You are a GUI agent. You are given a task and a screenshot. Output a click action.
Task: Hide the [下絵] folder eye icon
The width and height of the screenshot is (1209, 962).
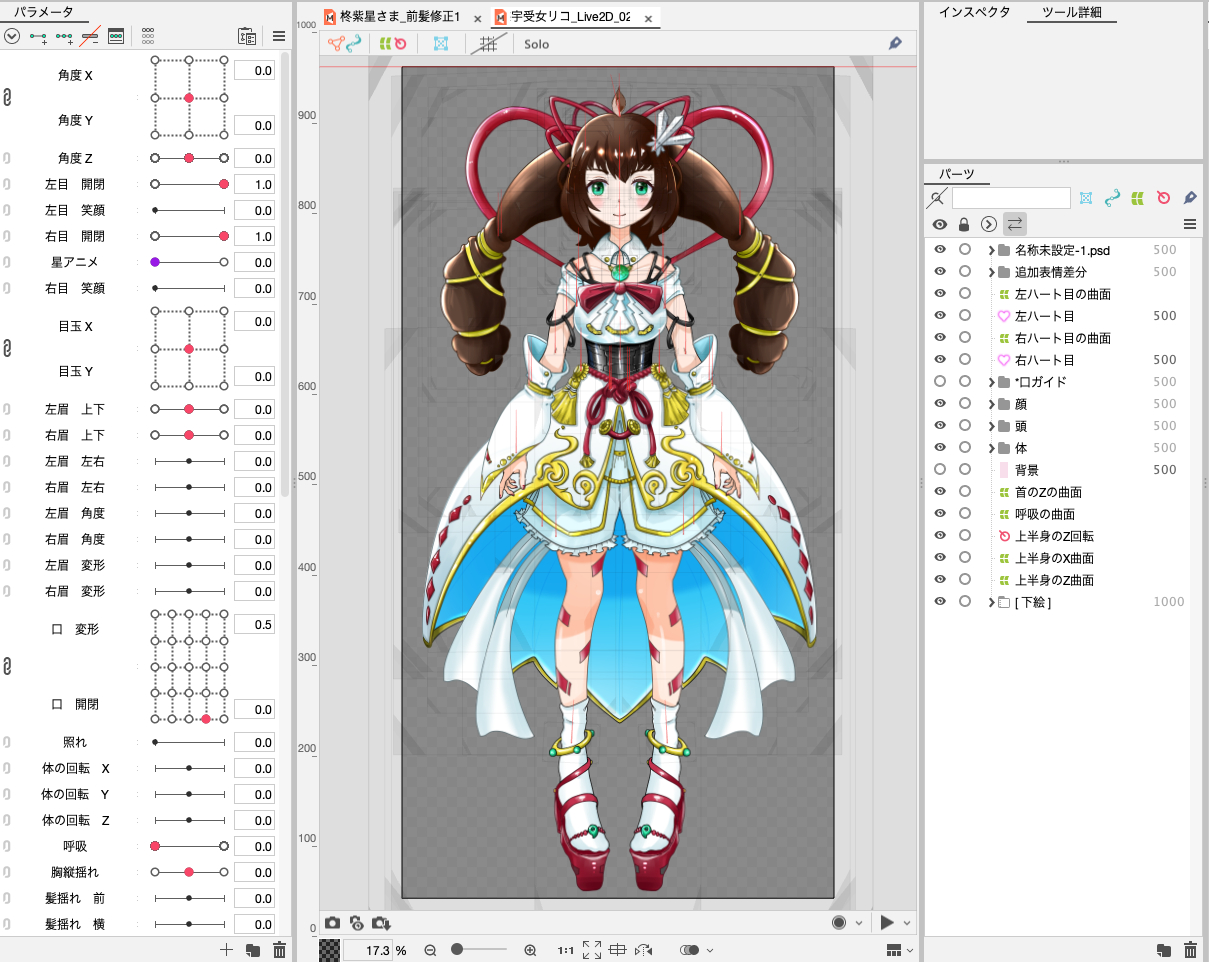coord(940,602)
